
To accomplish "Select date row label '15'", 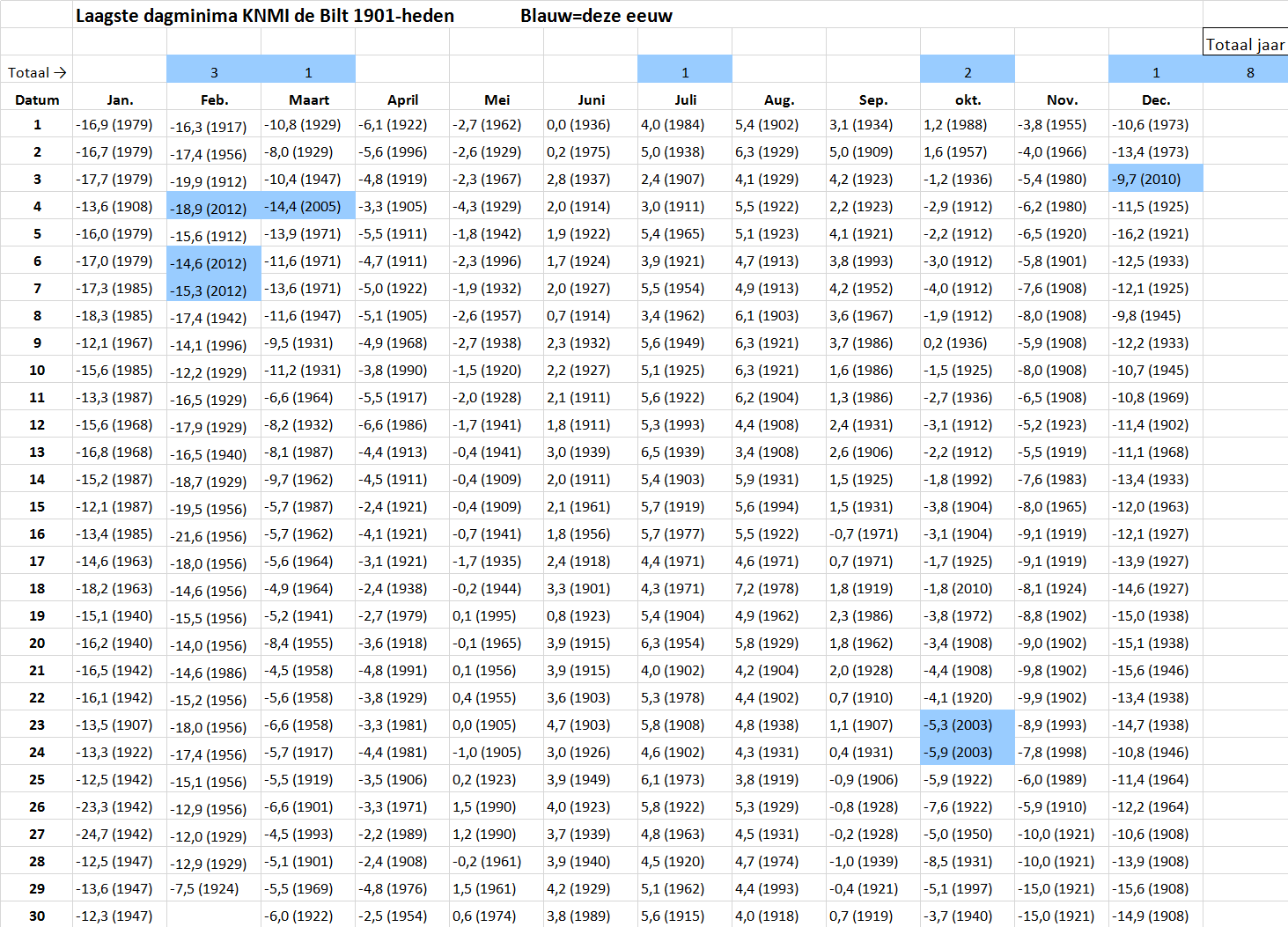I will pos(37,506).
